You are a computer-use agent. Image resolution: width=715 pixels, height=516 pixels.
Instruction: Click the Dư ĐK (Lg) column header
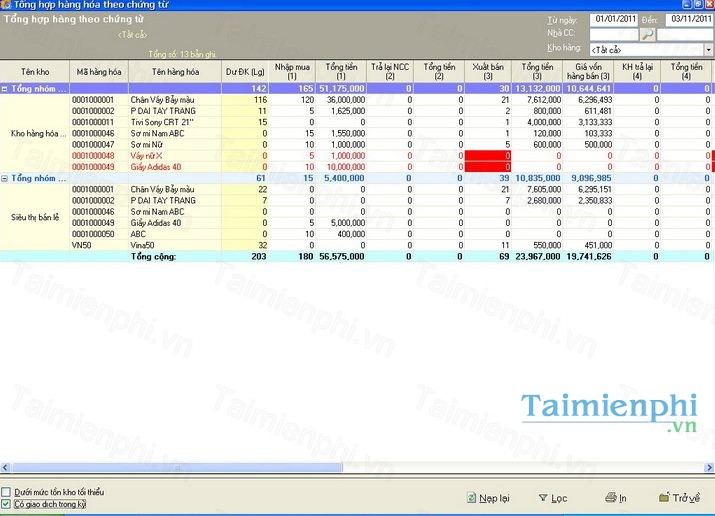(x=245, y=71)
